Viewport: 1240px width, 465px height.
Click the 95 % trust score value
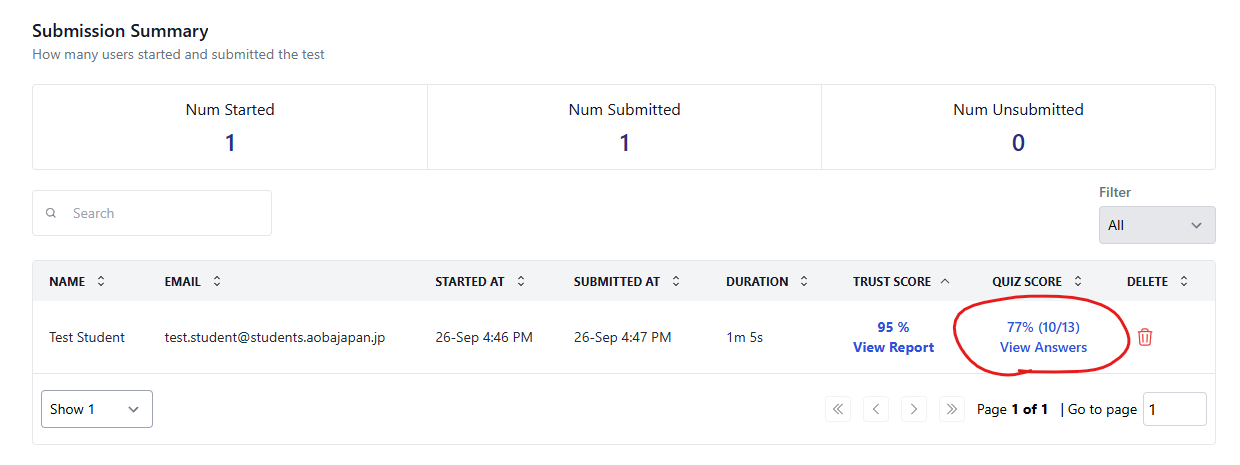(893, 327)
